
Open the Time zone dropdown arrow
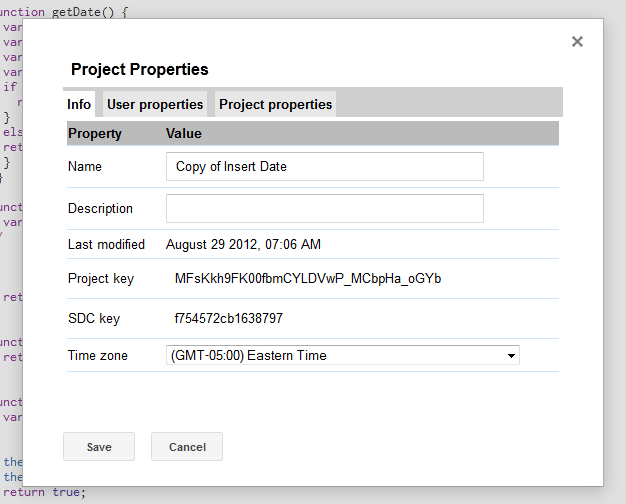(x=511, y=355)
